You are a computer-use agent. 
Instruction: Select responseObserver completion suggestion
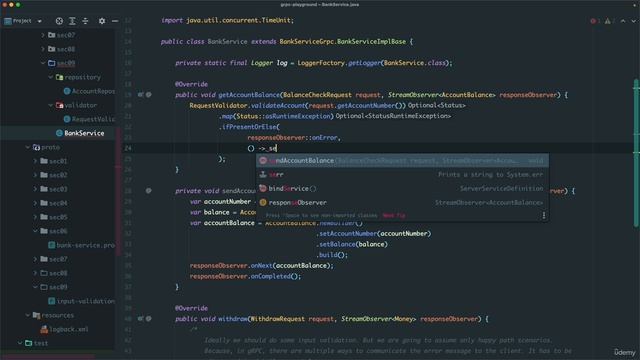[x=402, y=202]
